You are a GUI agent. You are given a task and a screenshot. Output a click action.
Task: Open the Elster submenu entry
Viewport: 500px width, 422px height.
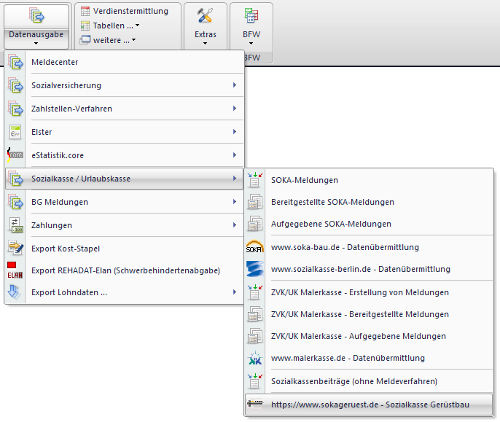pos(125,132)
